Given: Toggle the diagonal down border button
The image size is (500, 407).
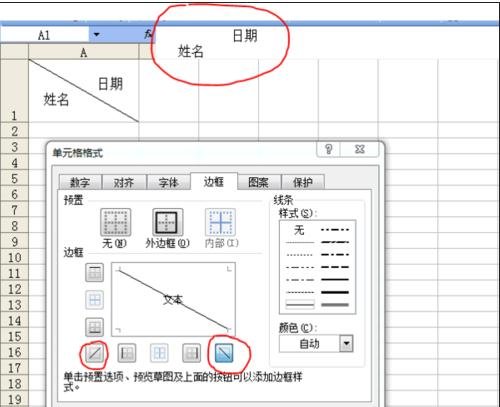Looking at the screenshot, I should coord(224,353).
